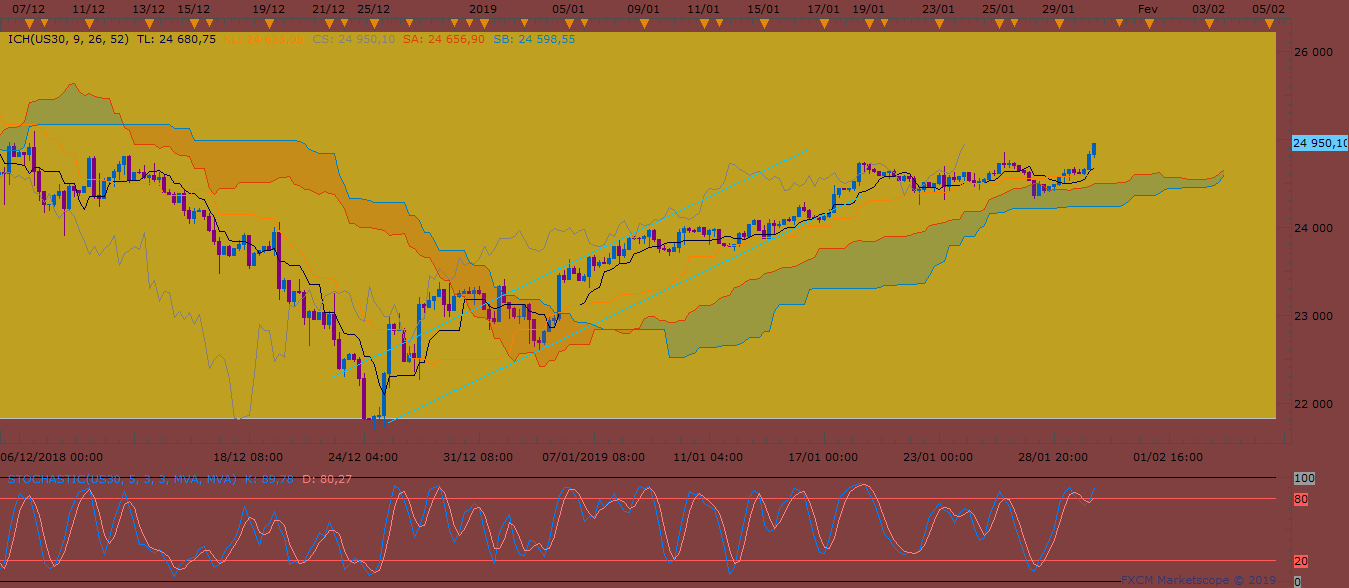Click the 11/01 04:00 time label

coord(708,457)
